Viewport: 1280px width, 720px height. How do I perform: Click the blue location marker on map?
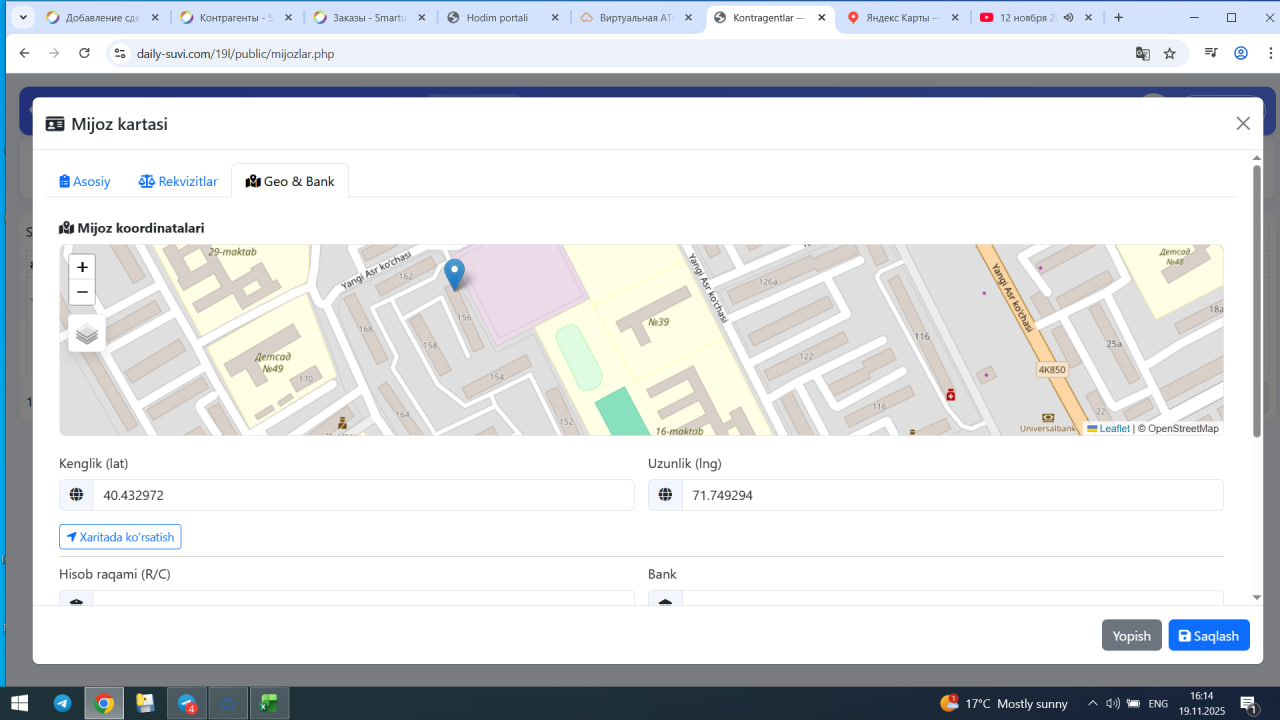point(454,273)
